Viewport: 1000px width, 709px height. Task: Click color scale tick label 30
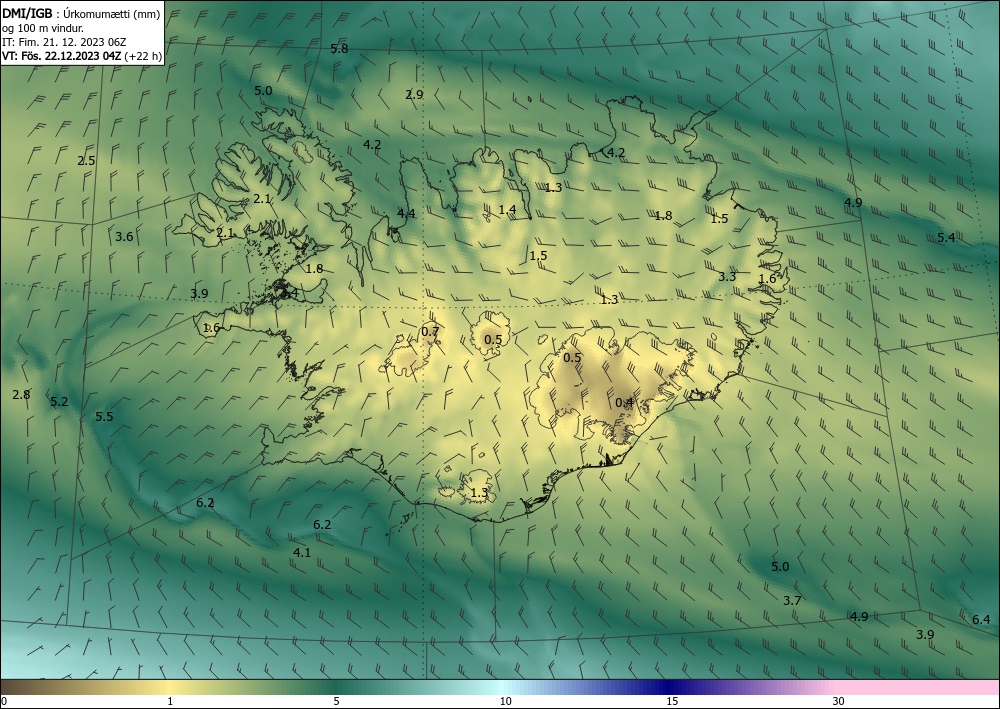(x=839, y=701)
